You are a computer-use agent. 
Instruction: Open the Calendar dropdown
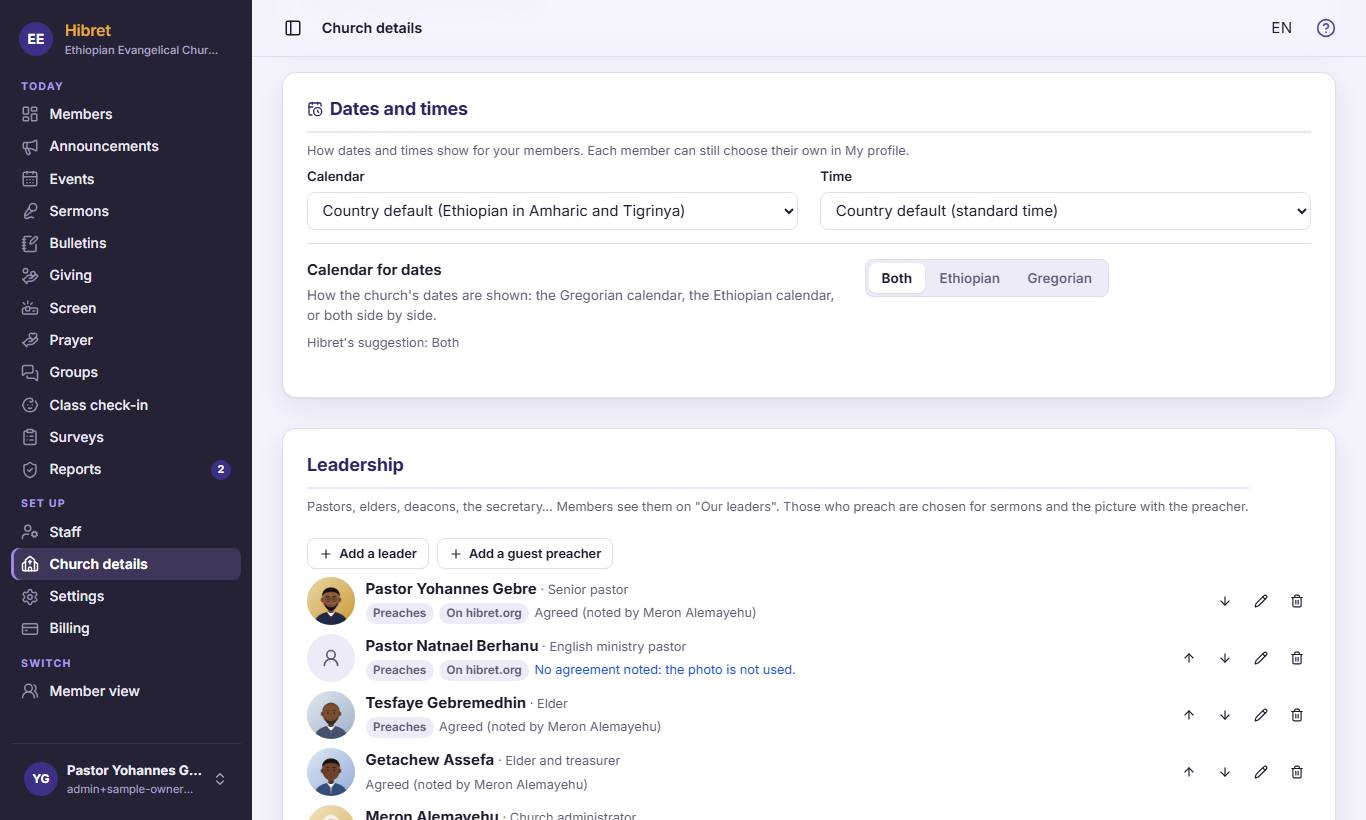coord(552,211)
